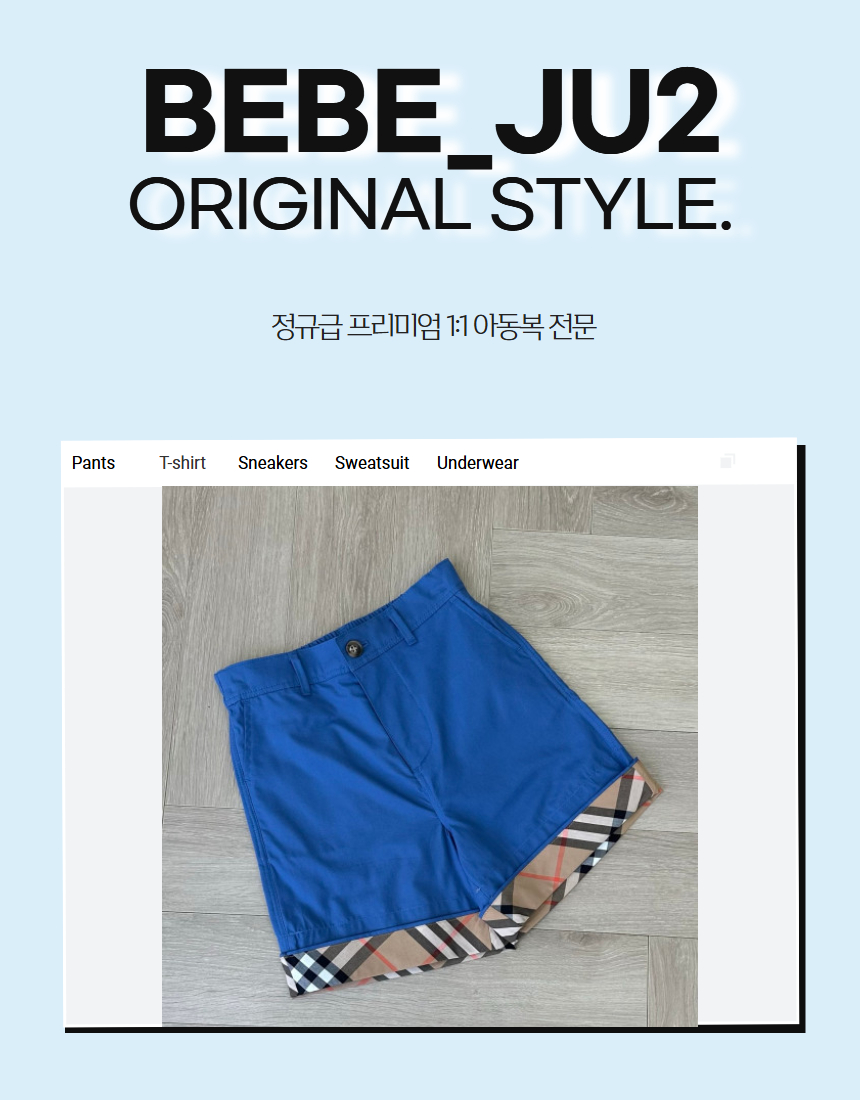This screenshot has width=860, height=1100.
Task: Click the BEBE_JU2 brand title
Action: pyautogui.click(x=431, y=112)
